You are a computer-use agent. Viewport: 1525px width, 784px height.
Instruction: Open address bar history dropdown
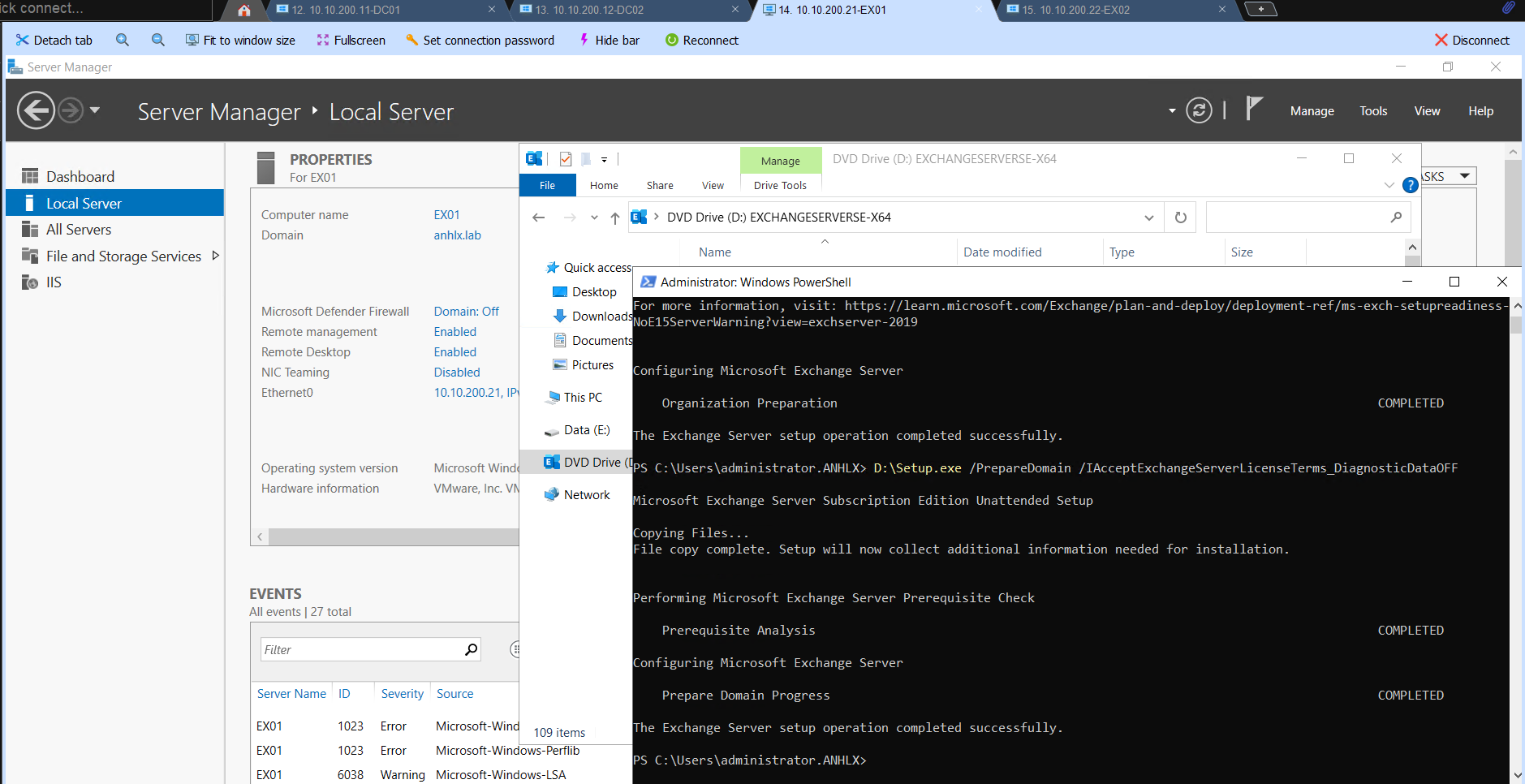tap(1148, 218)
